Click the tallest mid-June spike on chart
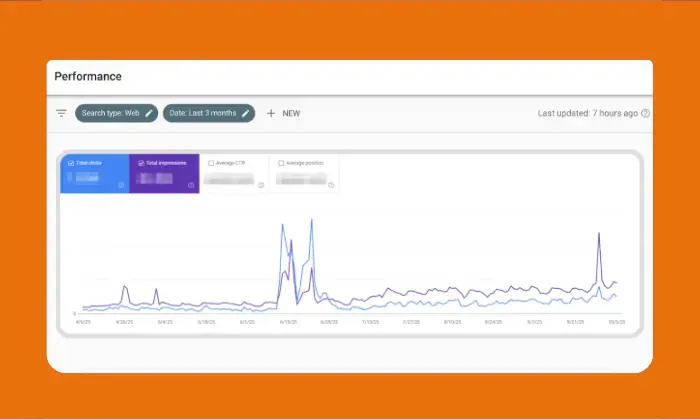 (313, 220)
